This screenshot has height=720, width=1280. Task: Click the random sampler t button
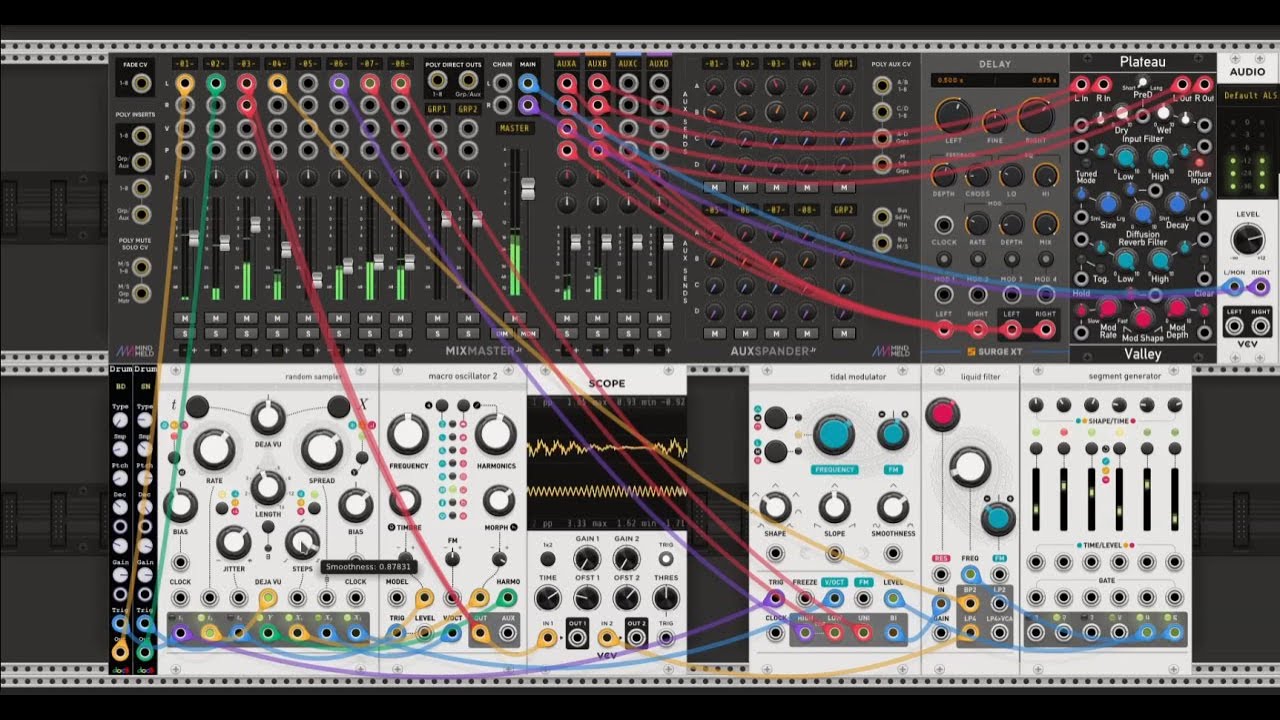pos(197,406)
